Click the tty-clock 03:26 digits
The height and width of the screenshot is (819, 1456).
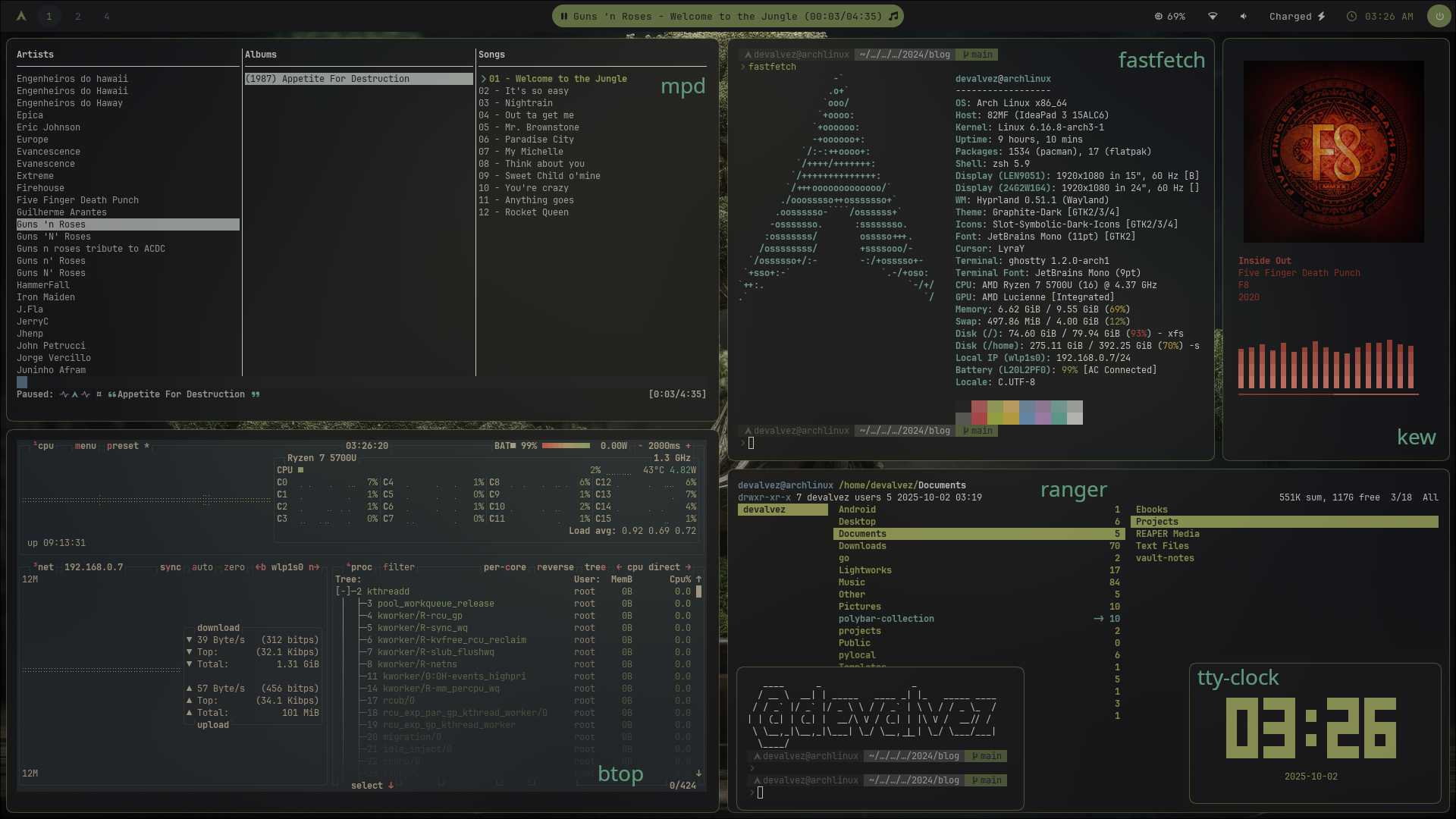tap(1311, 728)
